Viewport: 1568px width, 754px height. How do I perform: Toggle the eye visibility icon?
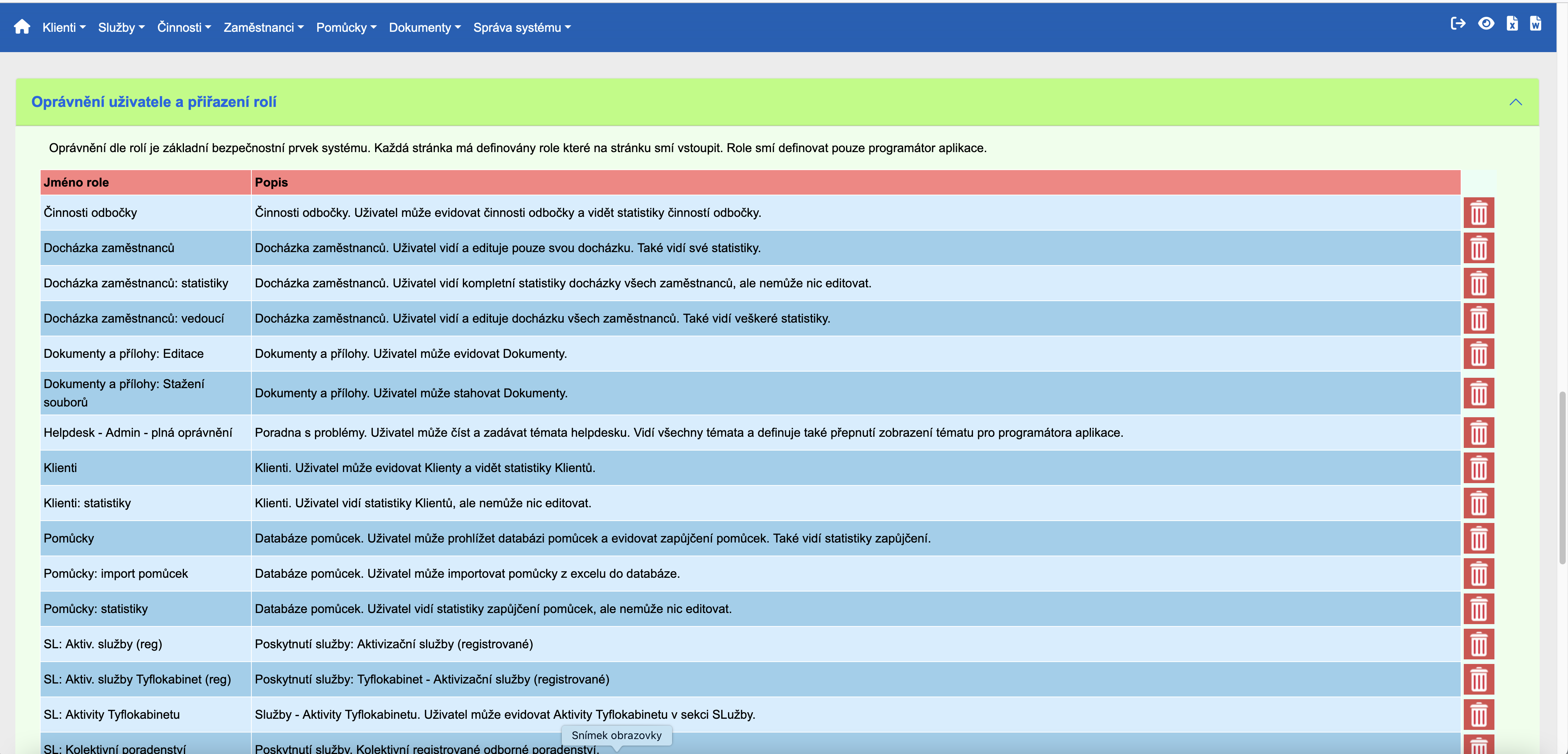1486,24
